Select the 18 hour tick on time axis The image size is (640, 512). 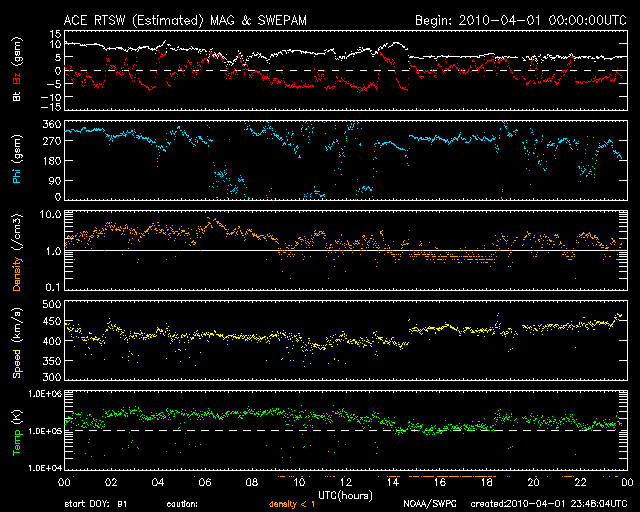click(x=485, y=482)
